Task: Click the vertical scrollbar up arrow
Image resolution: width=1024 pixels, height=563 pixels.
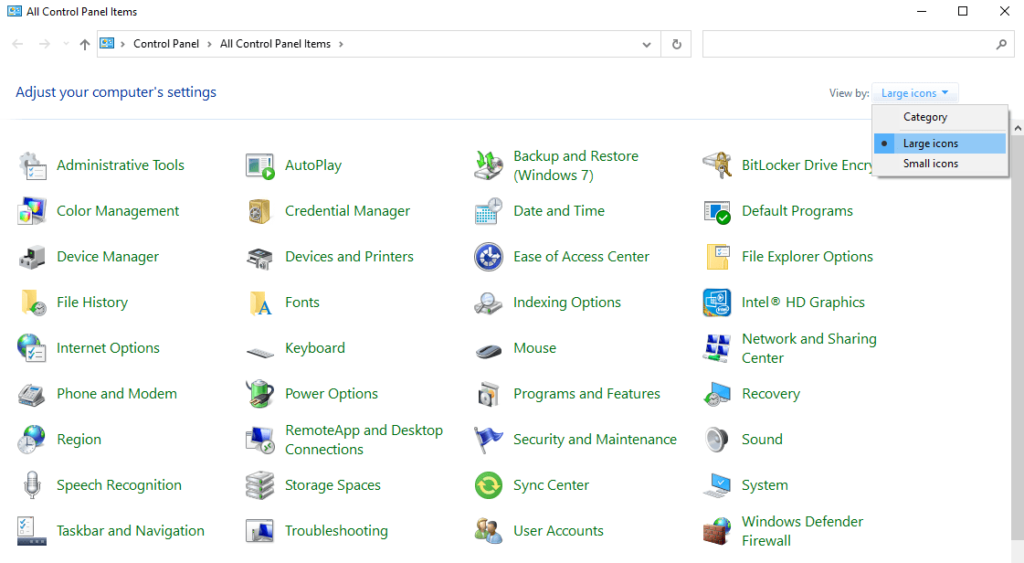Action: 1017,129
